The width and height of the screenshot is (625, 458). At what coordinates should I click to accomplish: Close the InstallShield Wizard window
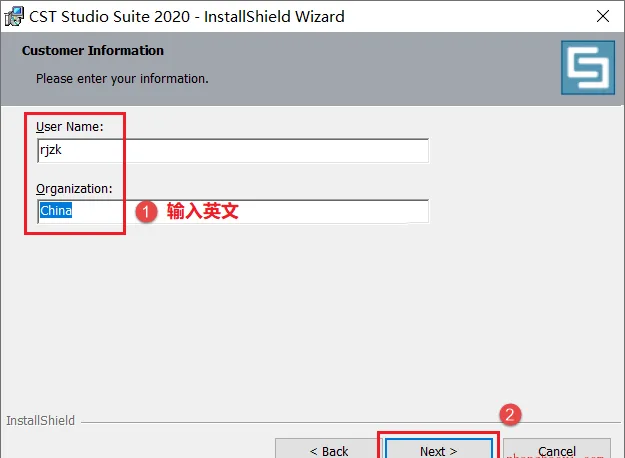pos(603,16)
